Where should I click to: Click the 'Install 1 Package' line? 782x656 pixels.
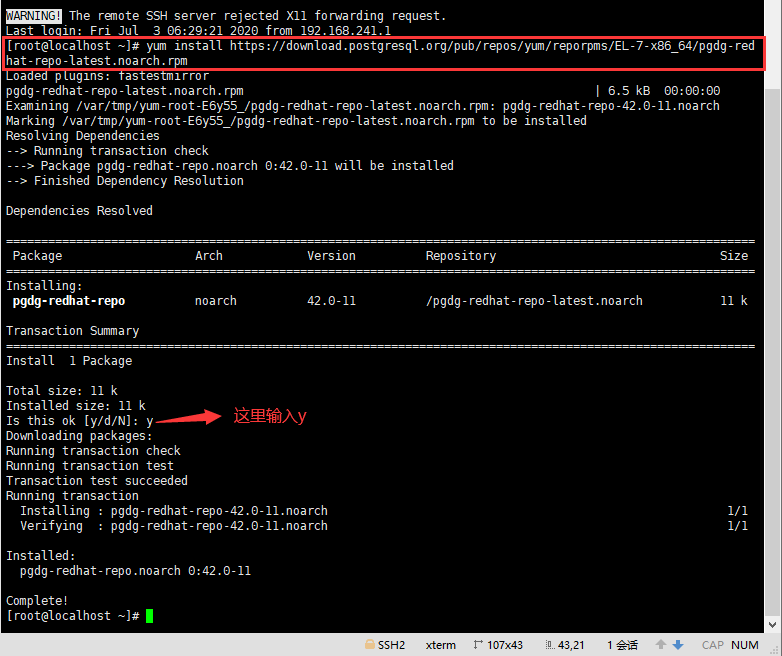pyautogui.click(x=69, y=361)
